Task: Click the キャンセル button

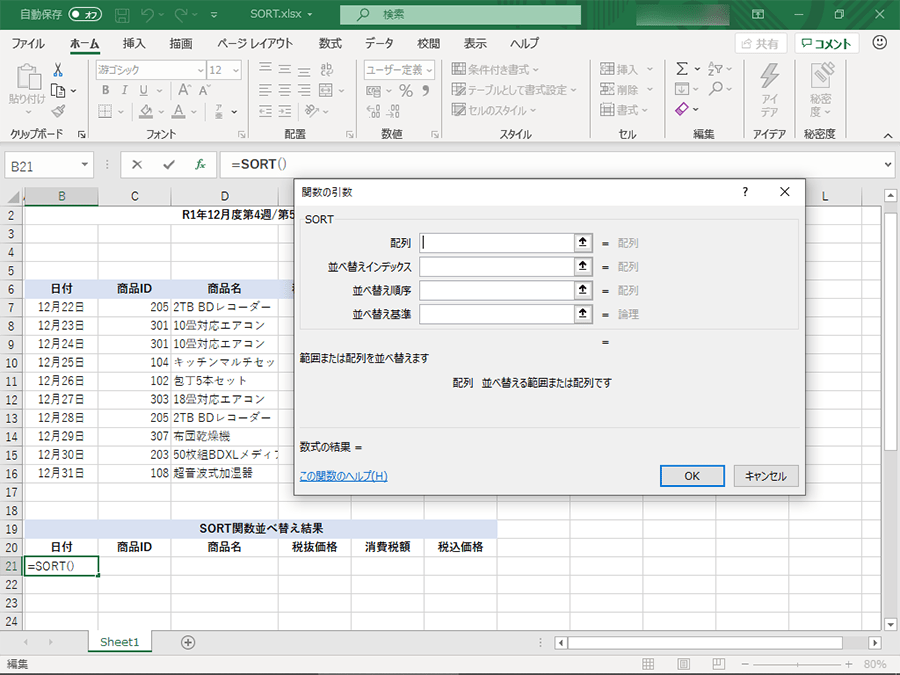Action: coord(766,476)
